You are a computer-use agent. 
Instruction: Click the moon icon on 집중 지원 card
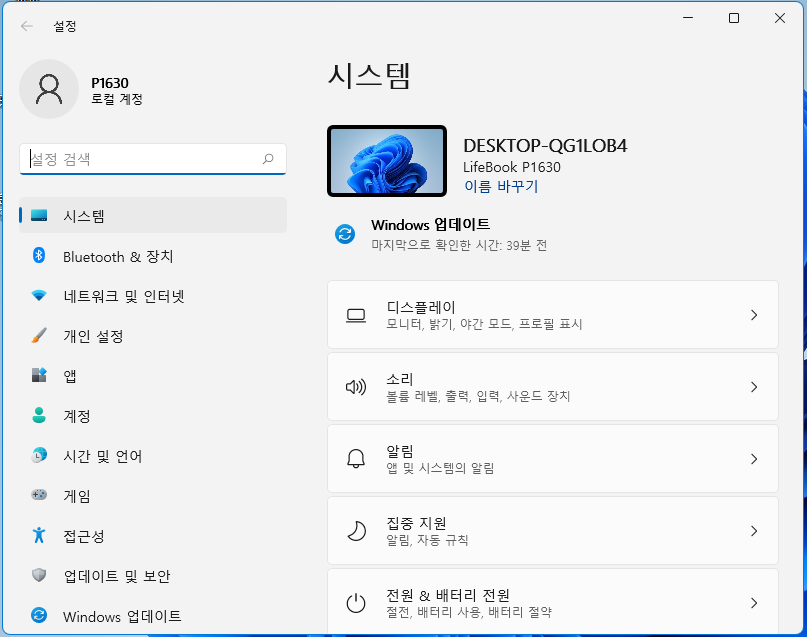point(356,530)
